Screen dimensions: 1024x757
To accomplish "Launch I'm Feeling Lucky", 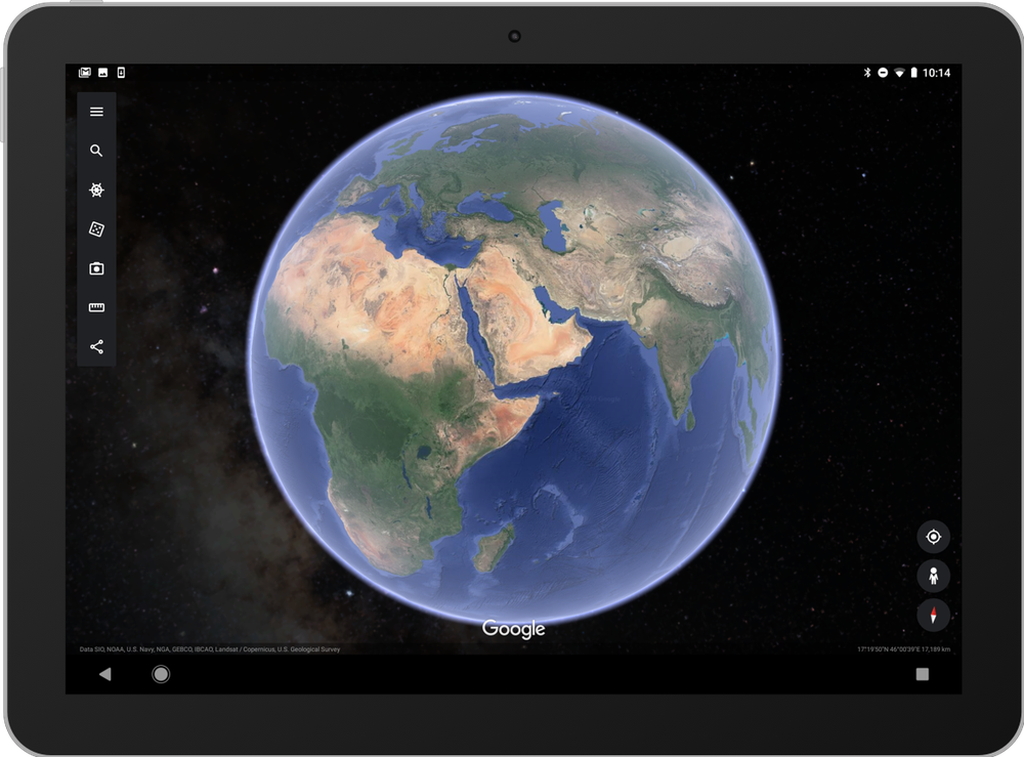I will click(x=97, y=229).
